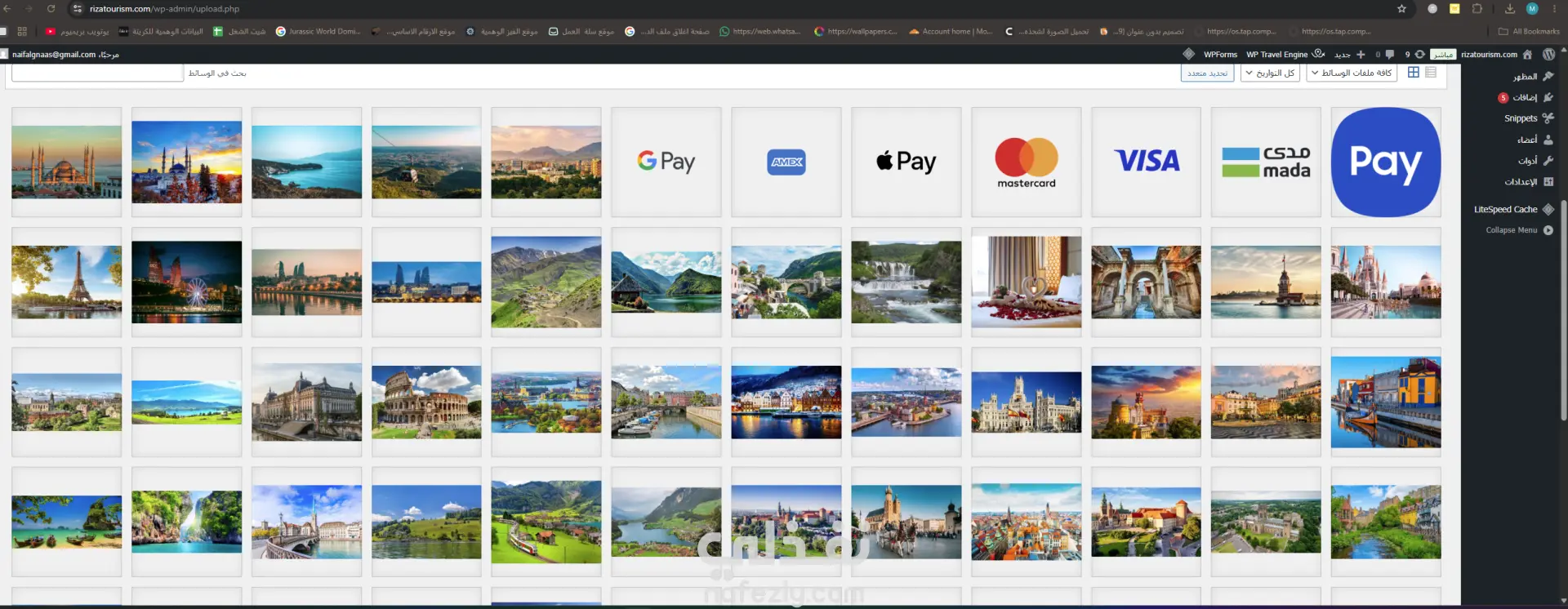The width and height of the screenshot is (1568, 609).
Task: Focus the media search input field
Action: 97,73
